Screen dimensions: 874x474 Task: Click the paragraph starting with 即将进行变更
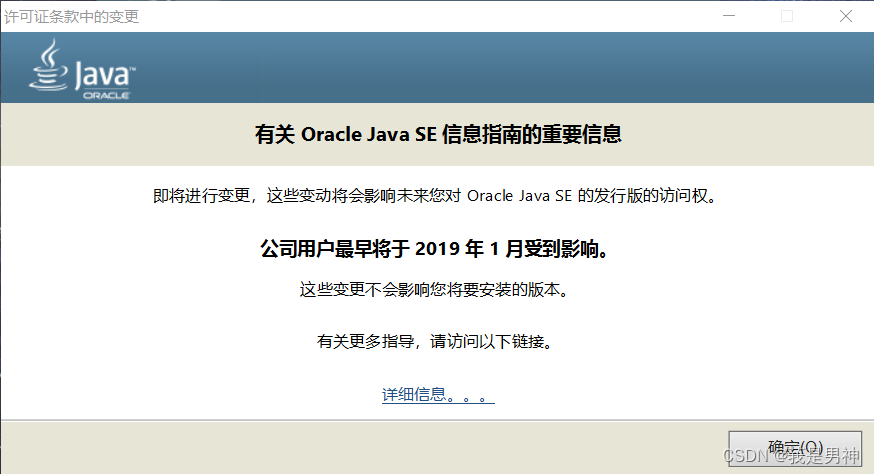[x=435, y=196]
